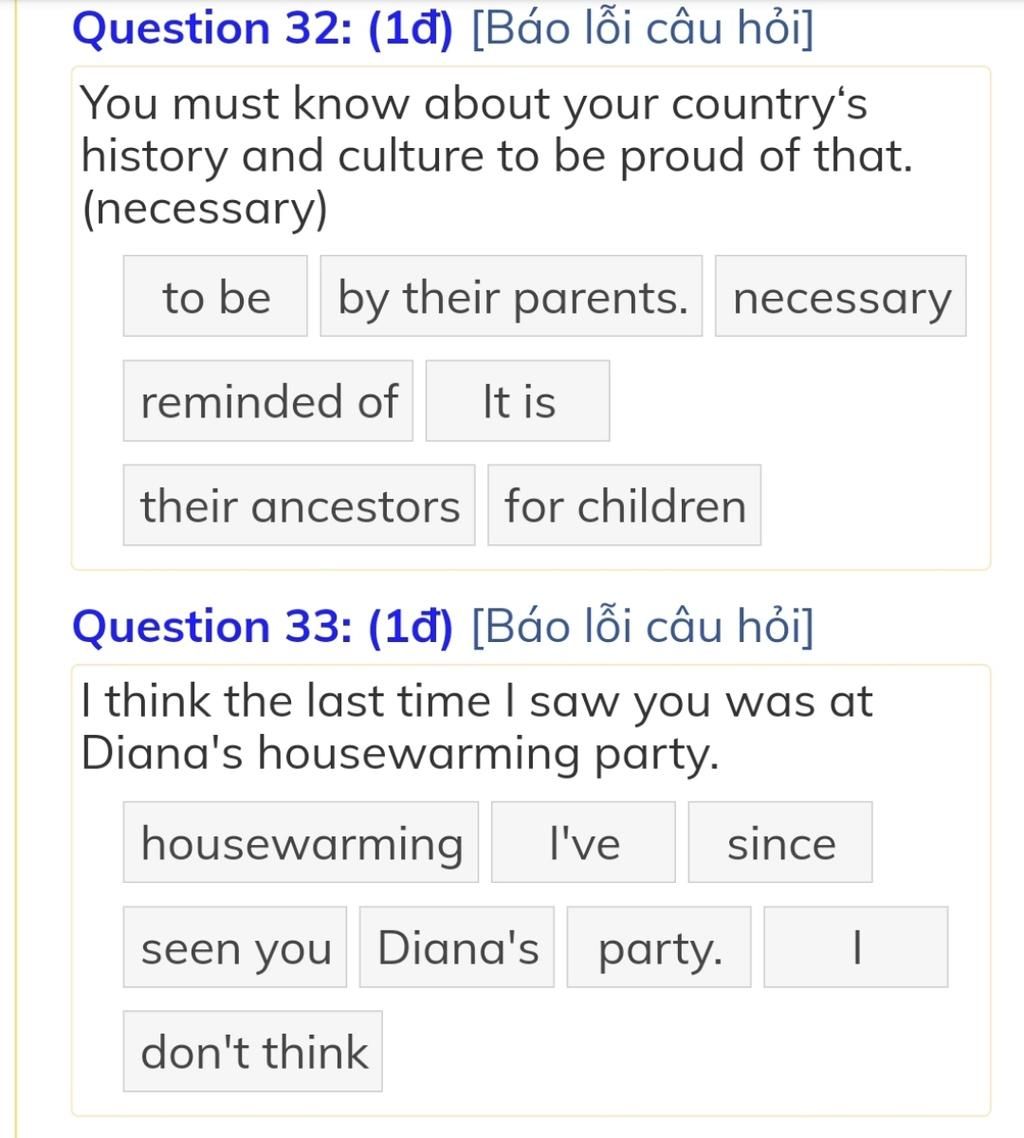Choose the "necessary" word tile
This screenshot has width=1024, height=1138.
click(840, 296)
